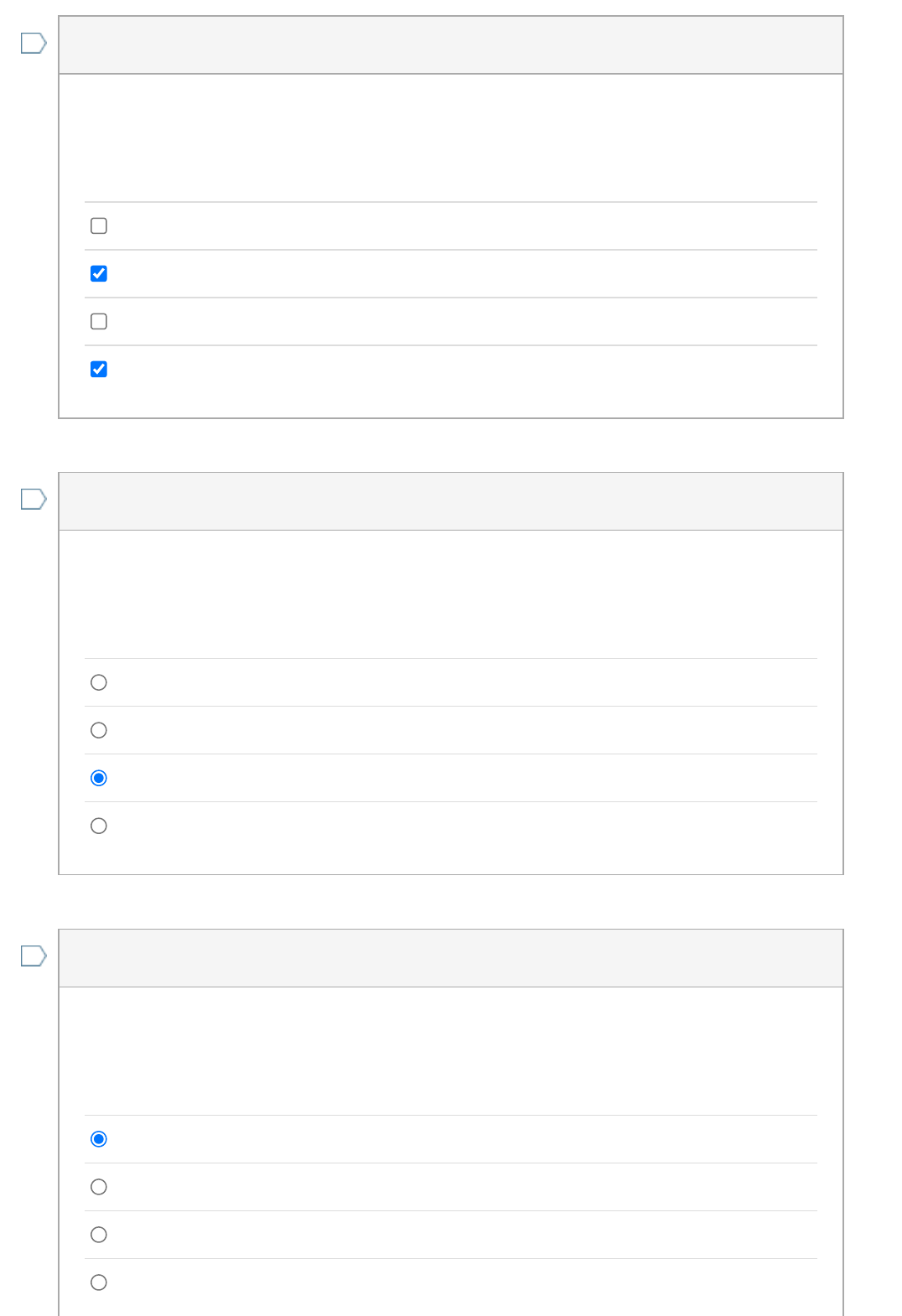
Task: Check the third checkbox in question one
Action: pos(99,321)
